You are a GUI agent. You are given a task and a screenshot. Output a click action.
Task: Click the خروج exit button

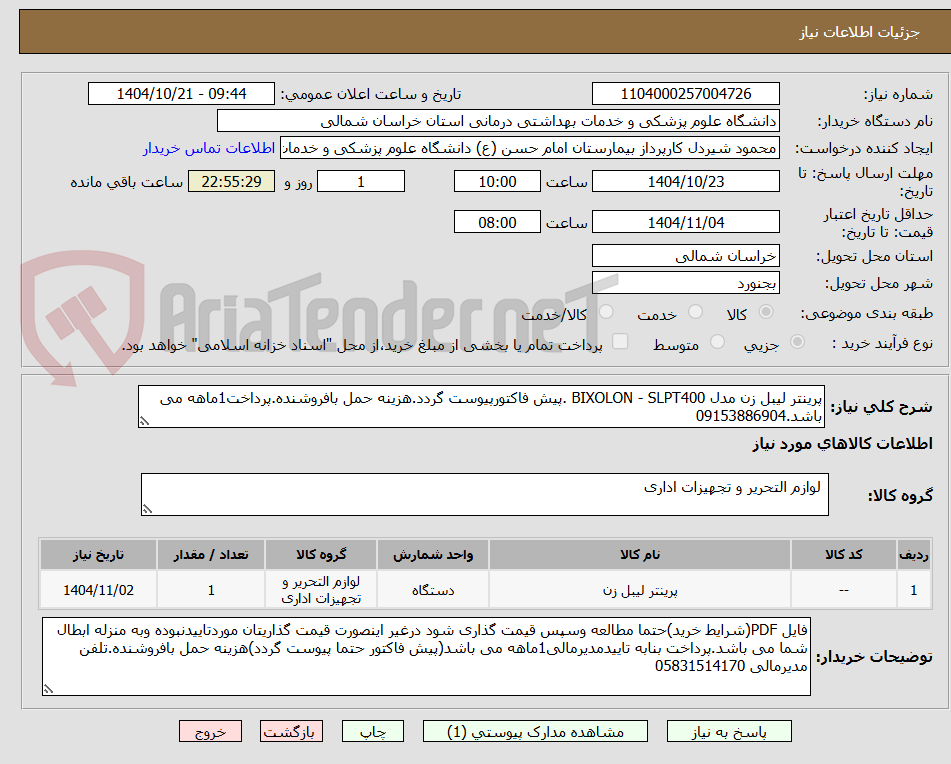pyautogui.click(x=210, y=731)
